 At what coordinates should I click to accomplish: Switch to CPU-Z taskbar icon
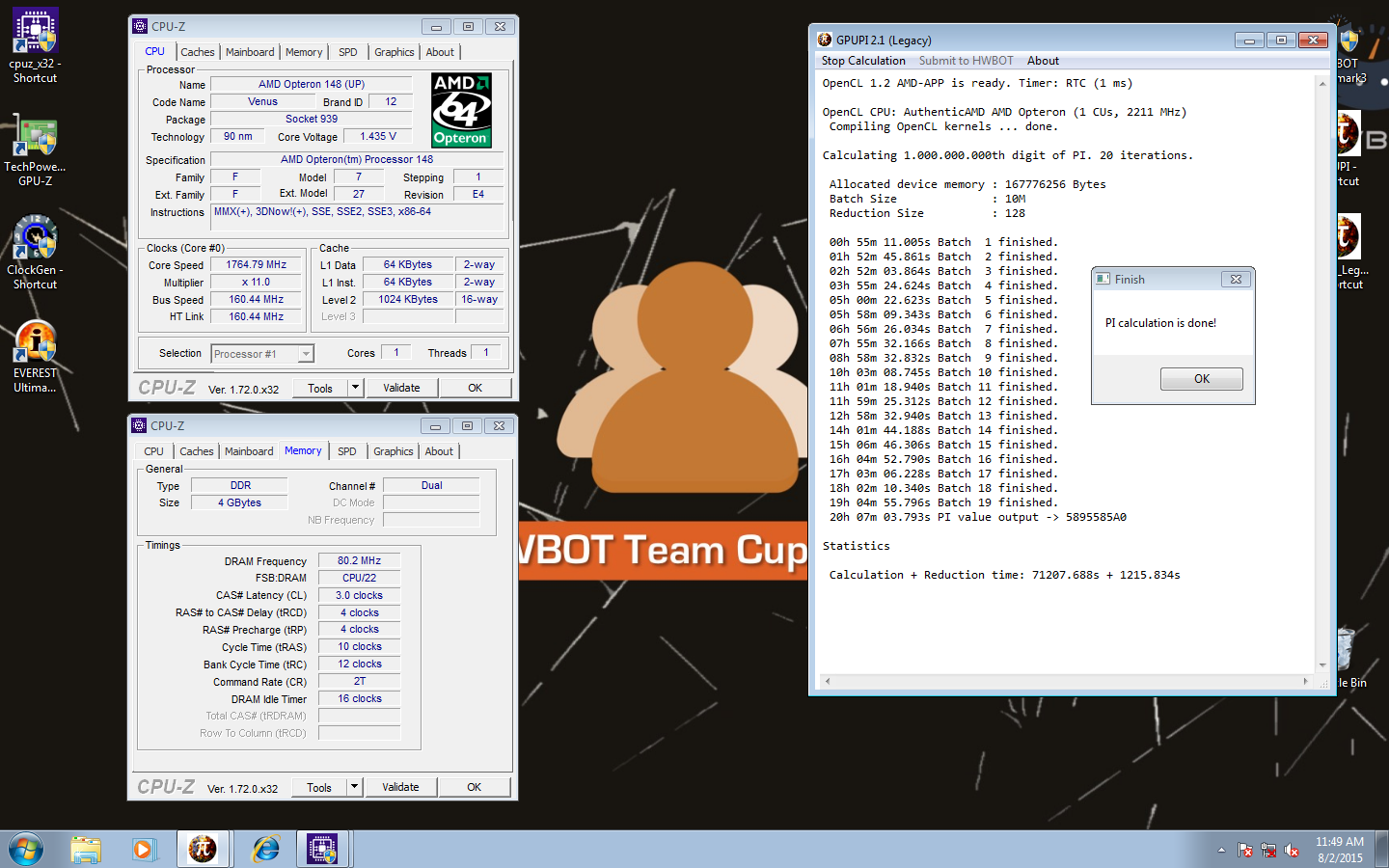(322, 849)
